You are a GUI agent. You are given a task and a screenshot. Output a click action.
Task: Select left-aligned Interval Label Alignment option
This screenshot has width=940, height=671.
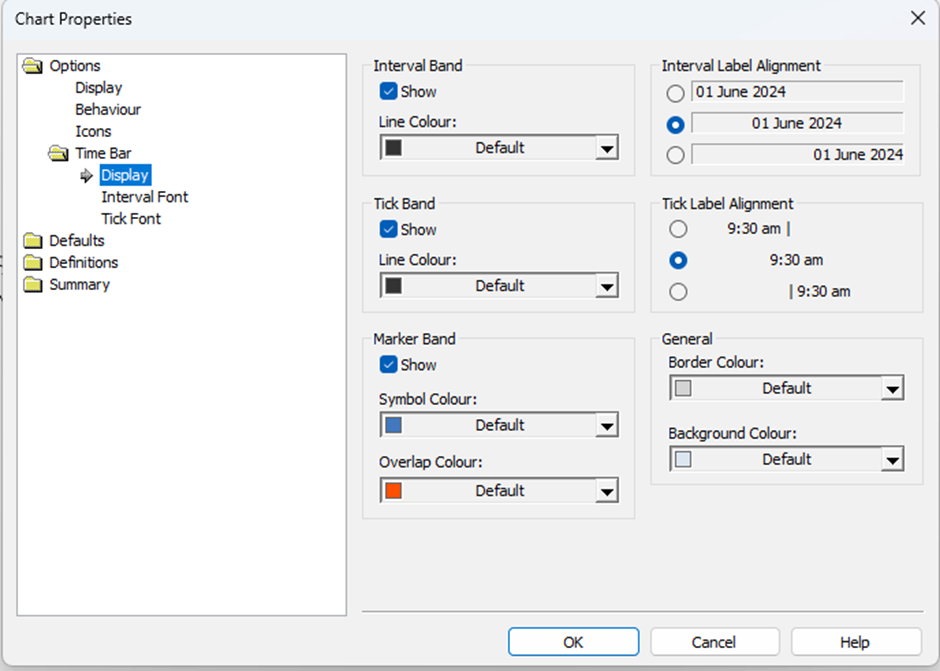[677, 91]
